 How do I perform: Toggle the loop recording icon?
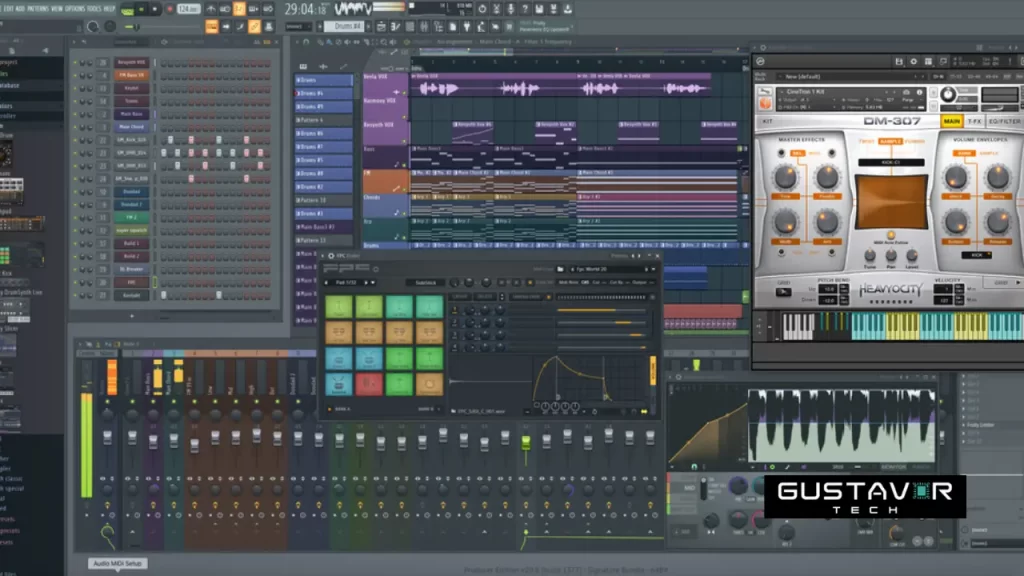pyautogui.click(x=268, y=9)
